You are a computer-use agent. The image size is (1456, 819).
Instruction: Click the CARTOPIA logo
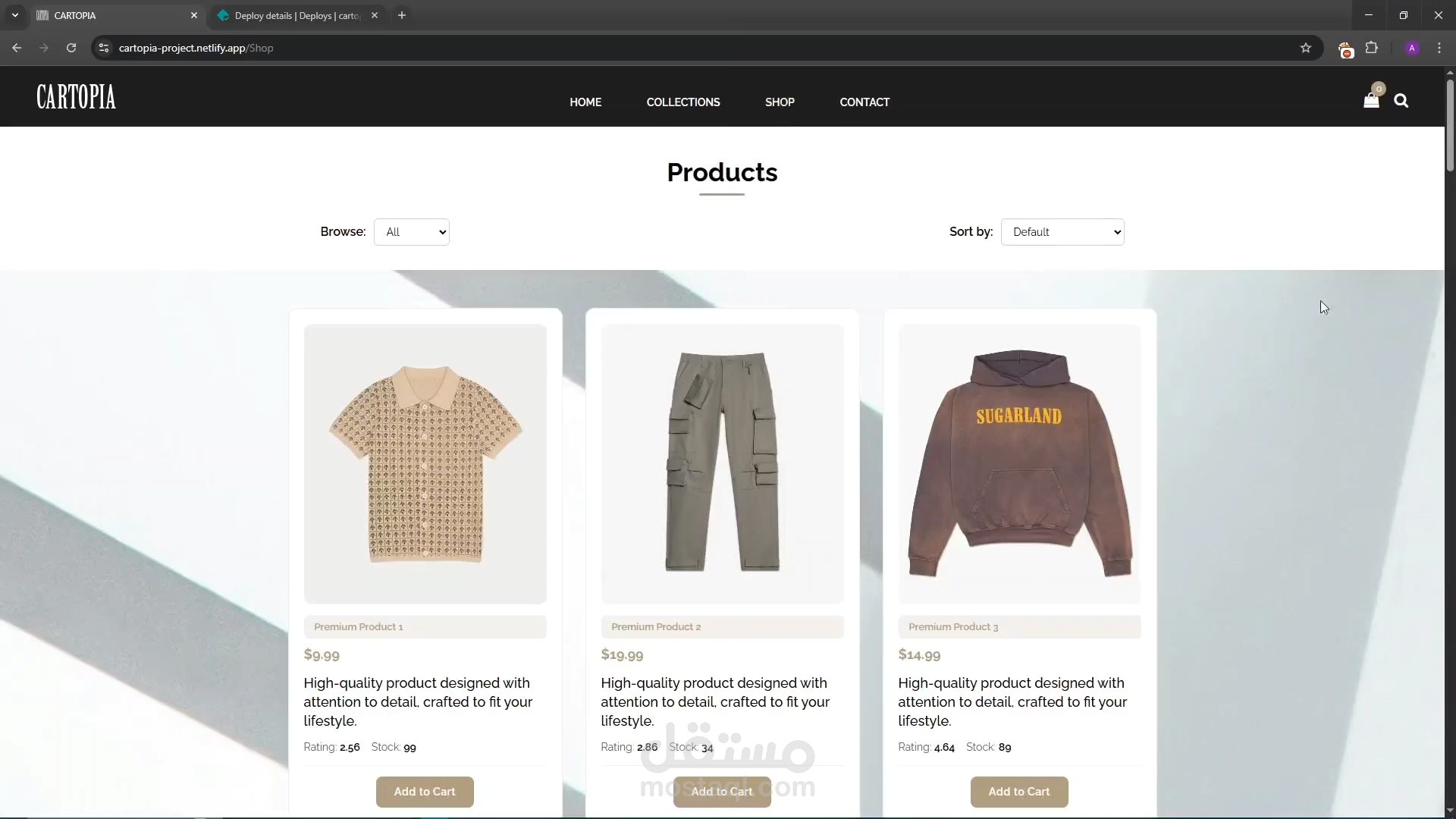tap(76, 97)
